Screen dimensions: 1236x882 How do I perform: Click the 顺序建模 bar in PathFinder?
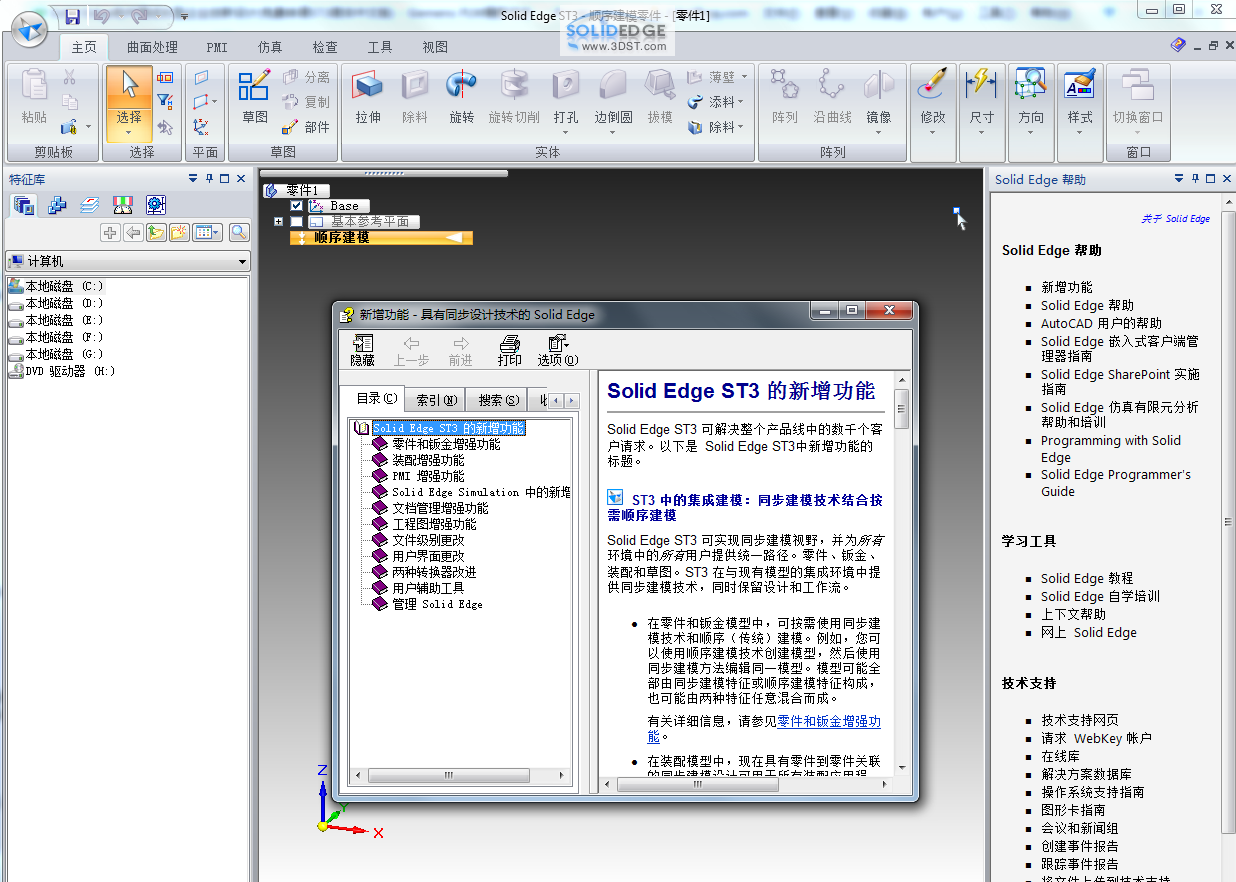381,238
